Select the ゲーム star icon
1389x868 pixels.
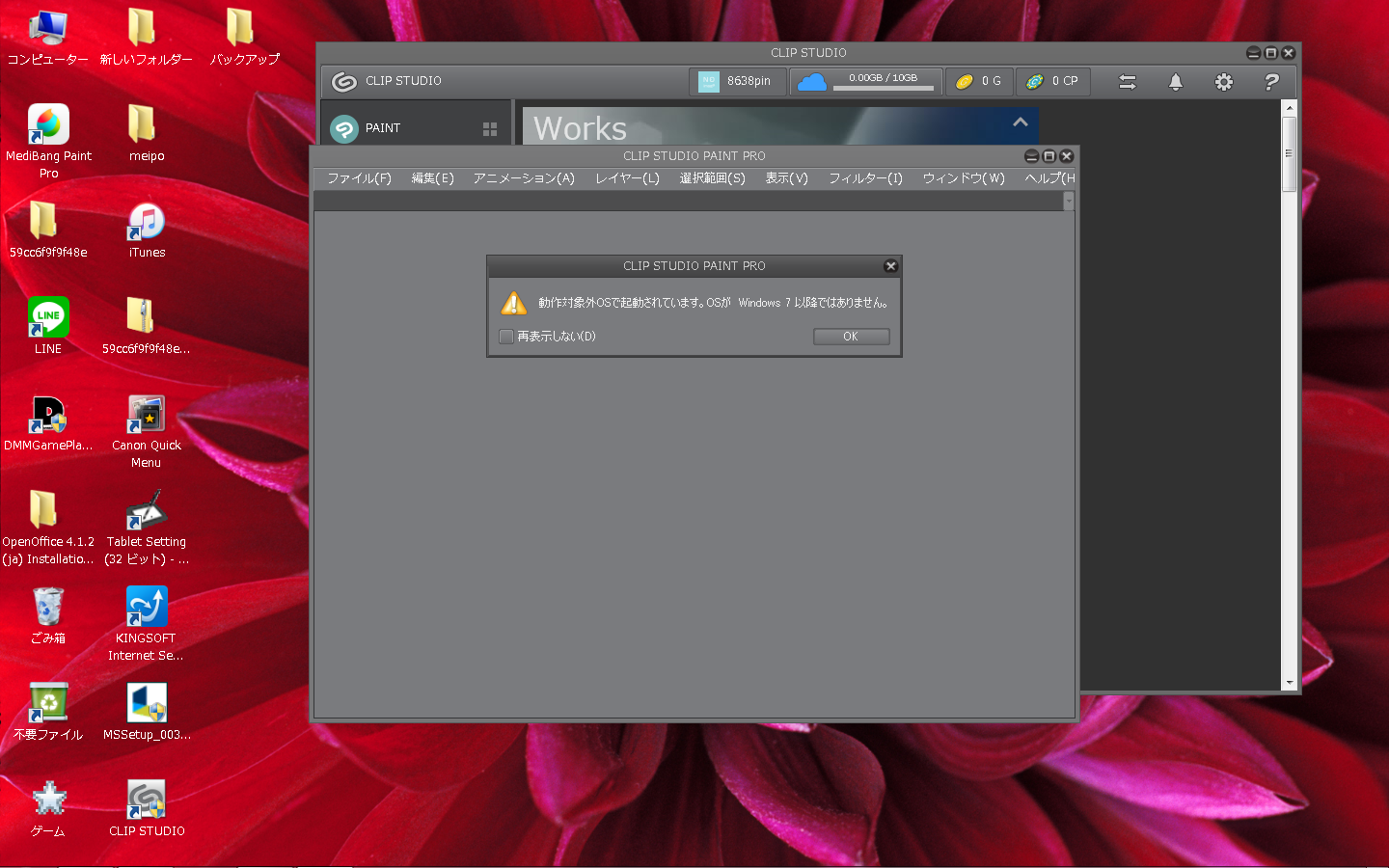click(48, 808)
